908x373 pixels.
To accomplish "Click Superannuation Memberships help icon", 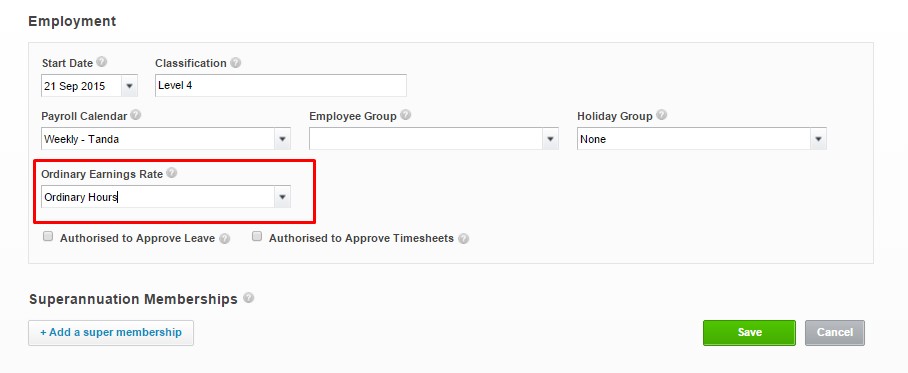I will click(248, 298).
